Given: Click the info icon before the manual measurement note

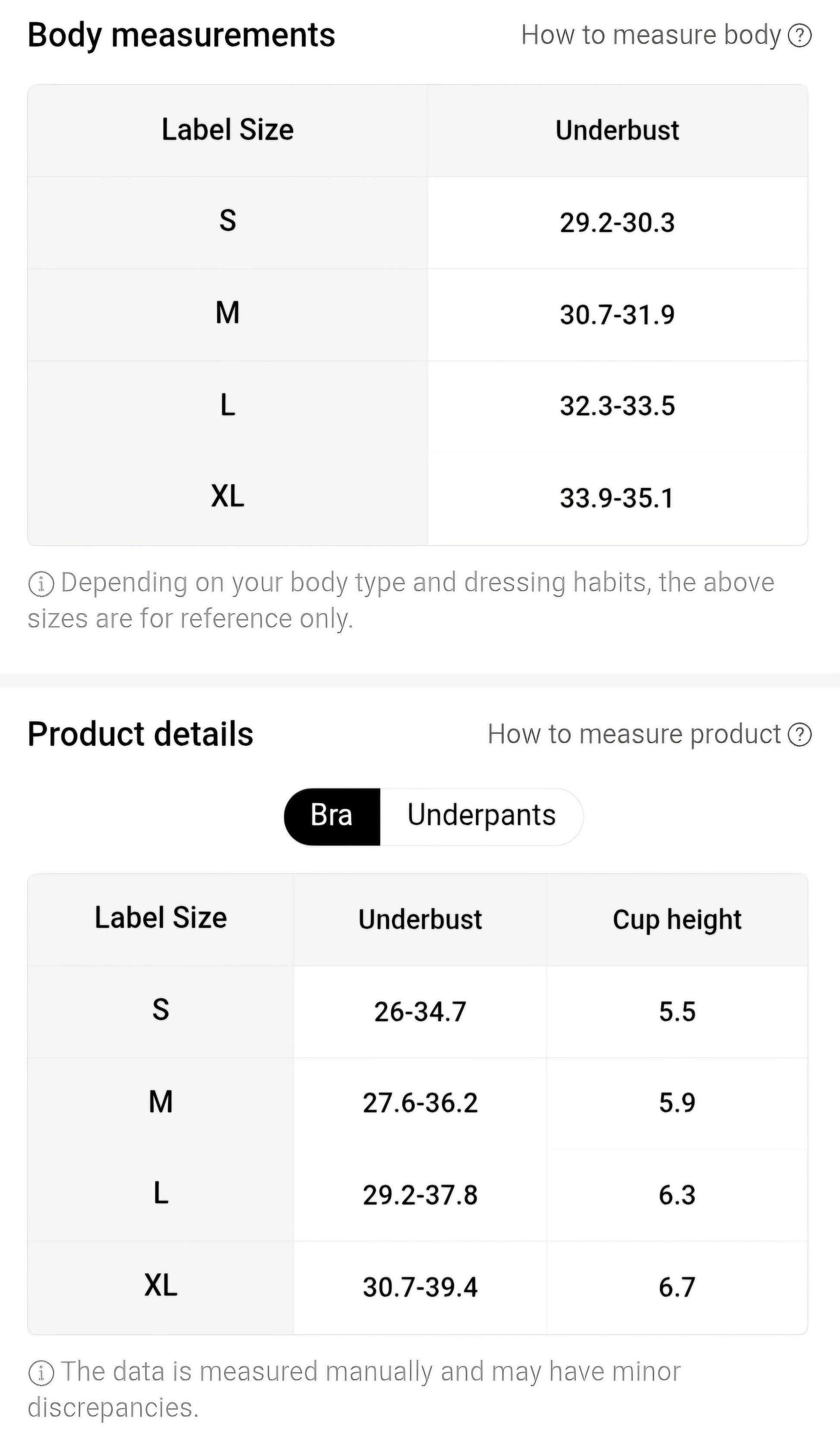Looking at the screenshot, I should (41, 1373).
